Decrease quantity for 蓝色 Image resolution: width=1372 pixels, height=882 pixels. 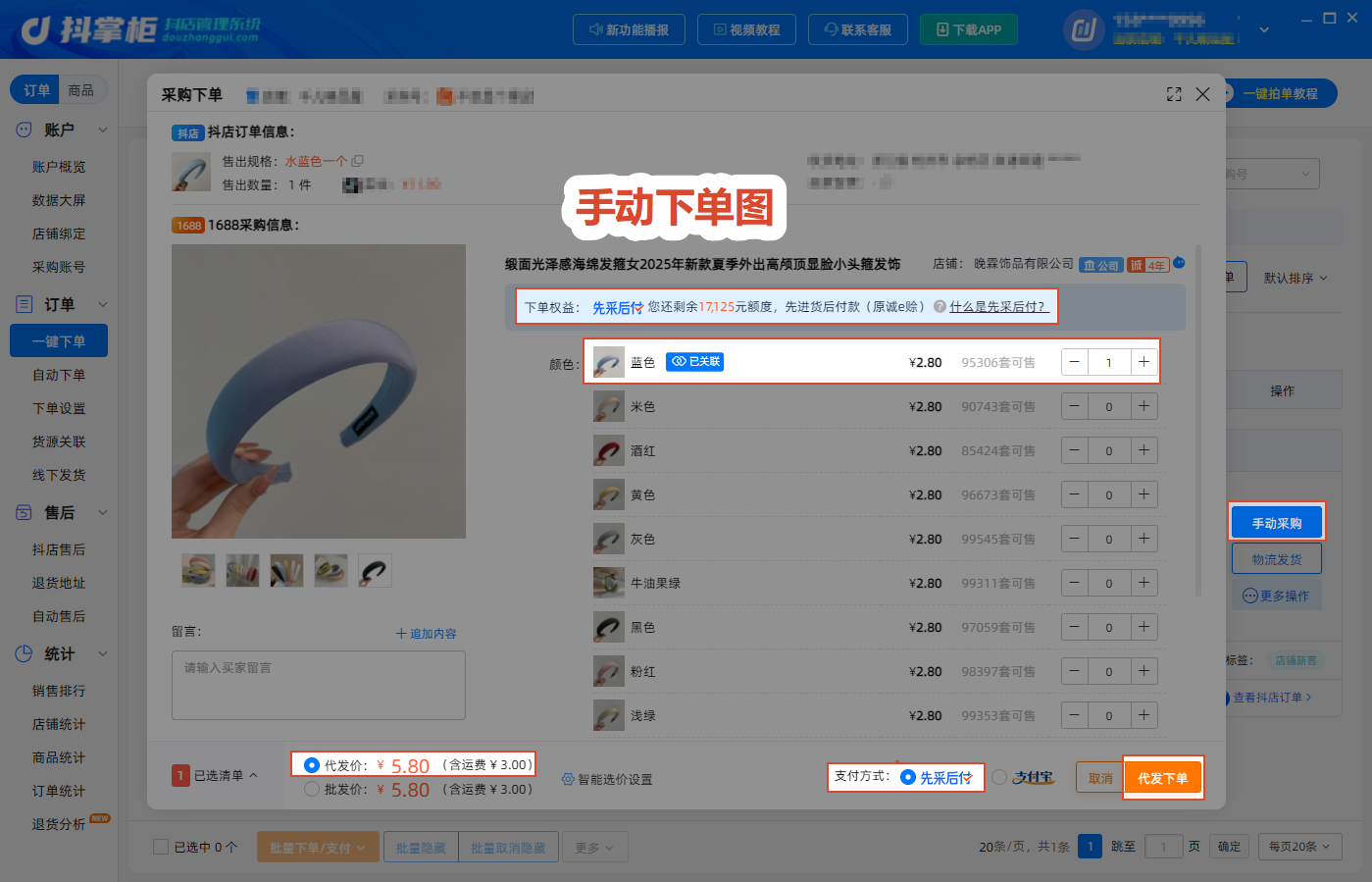tap(1075, 362)
